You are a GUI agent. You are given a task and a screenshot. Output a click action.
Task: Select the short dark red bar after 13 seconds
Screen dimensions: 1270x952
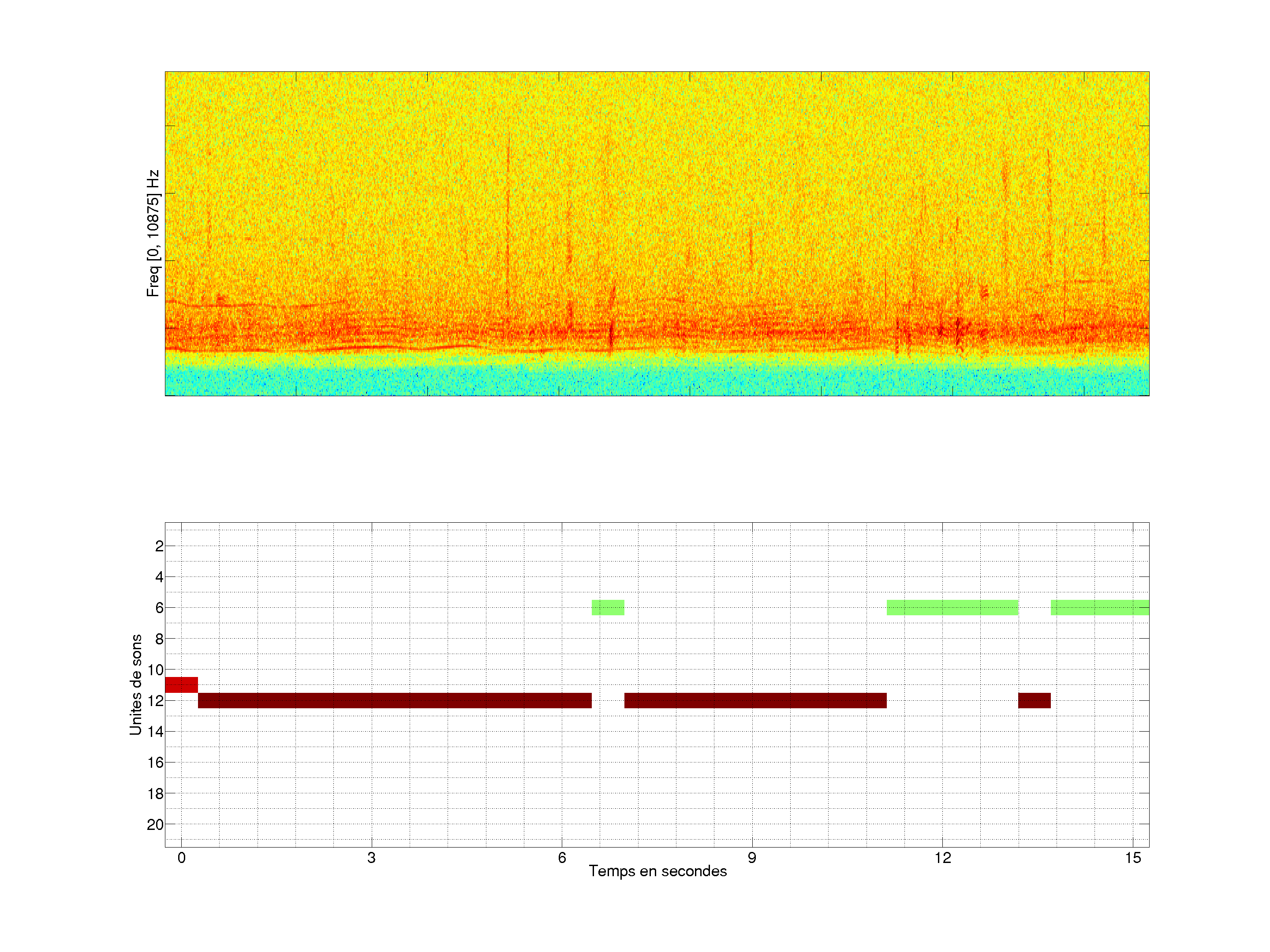pyautogui.click(x=1034, y=700)
